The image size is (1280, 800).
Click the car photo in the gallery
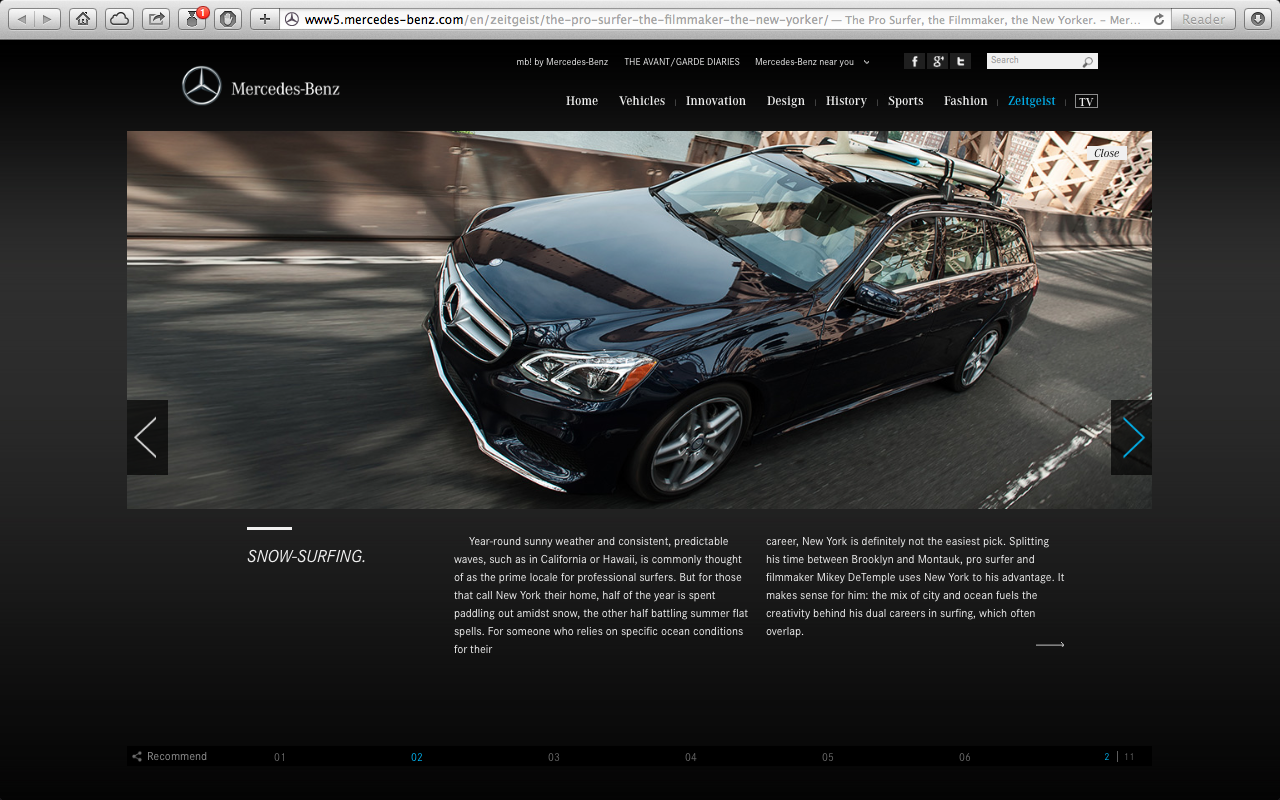[x=639, y=320]
